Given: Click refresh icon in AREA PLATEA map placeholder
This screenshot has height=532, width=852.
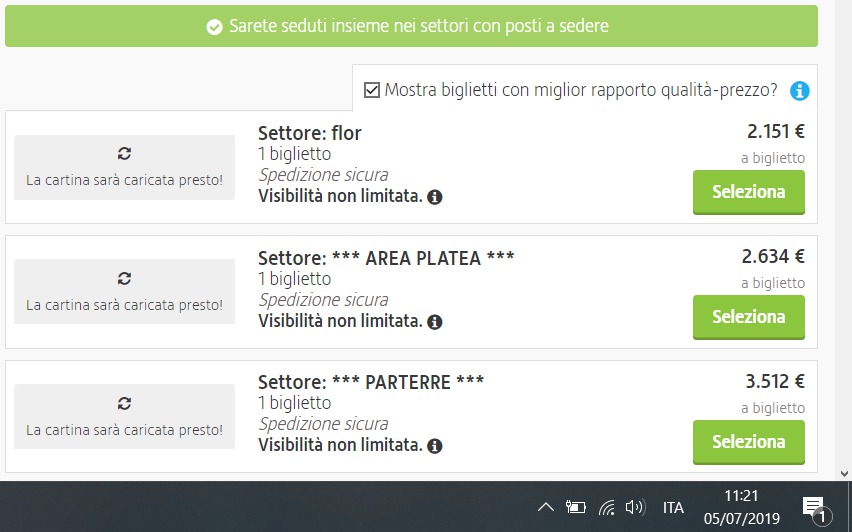Looking at the screenshot, I should [124, 279].
